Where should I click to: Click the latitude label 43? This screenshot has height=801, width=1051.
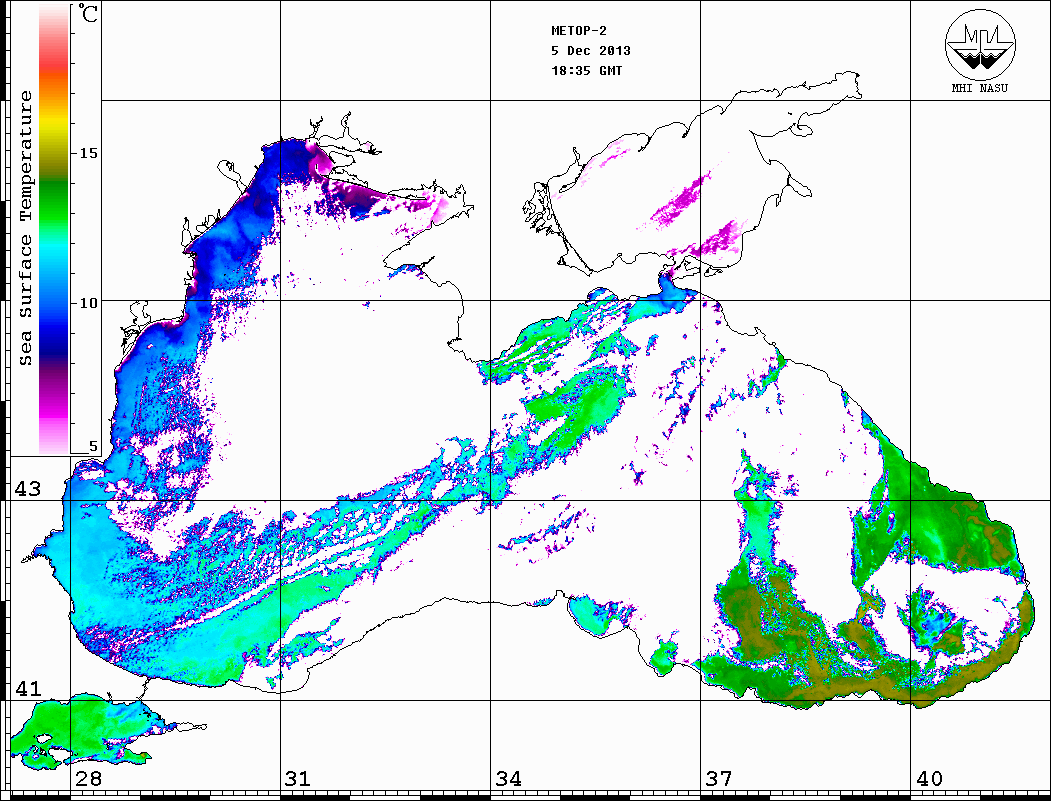(27, 489)
